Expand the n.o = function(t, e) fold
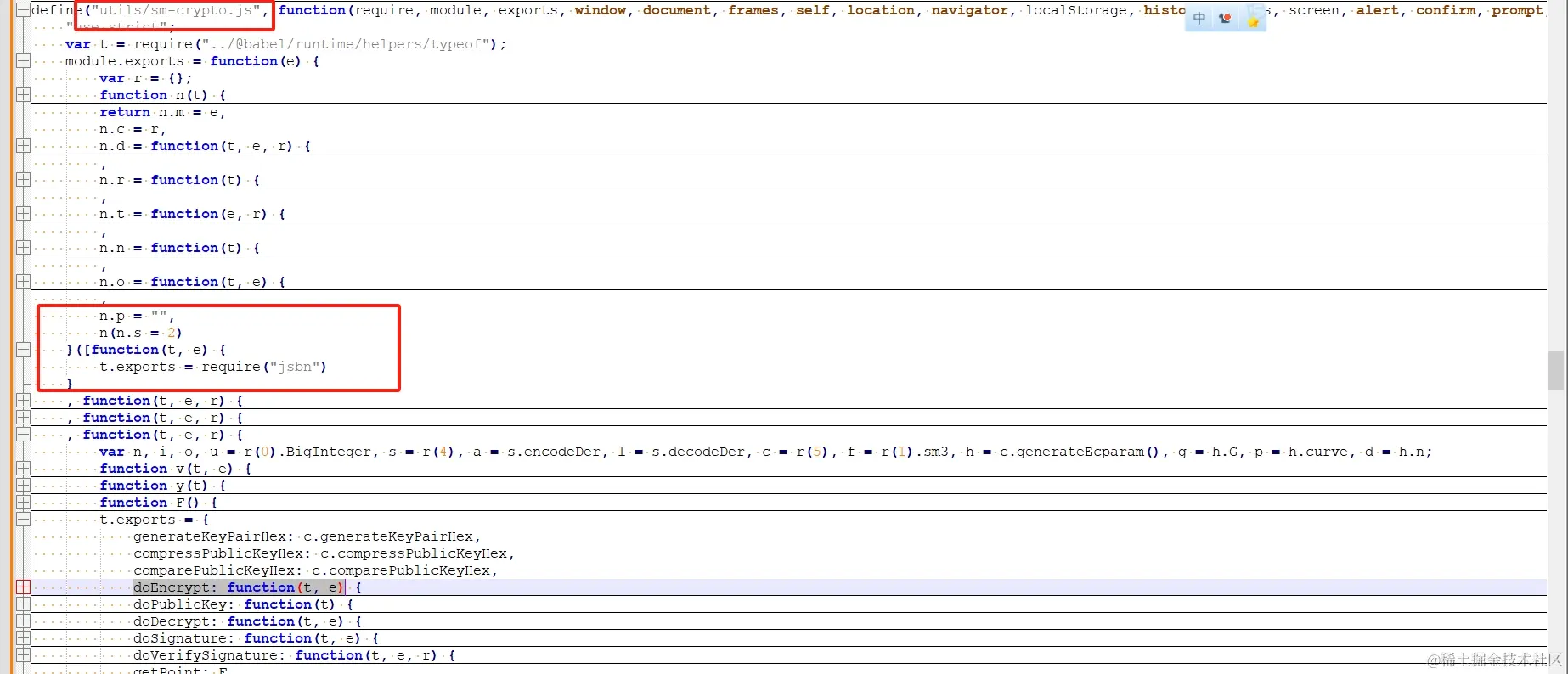 point(23,282)
